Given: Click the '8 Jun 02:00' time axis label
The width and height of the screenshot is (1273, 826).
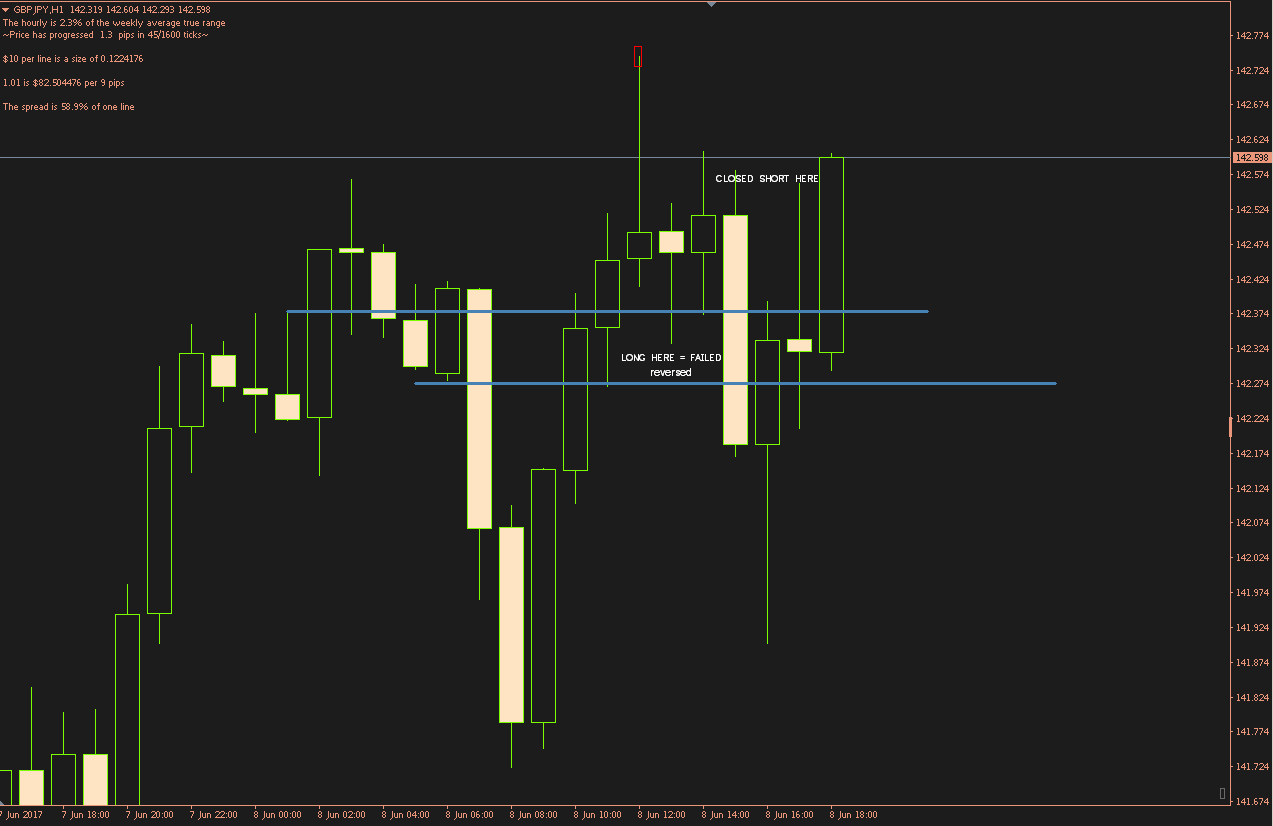Looking at the screenshot, I should point(342,815).
